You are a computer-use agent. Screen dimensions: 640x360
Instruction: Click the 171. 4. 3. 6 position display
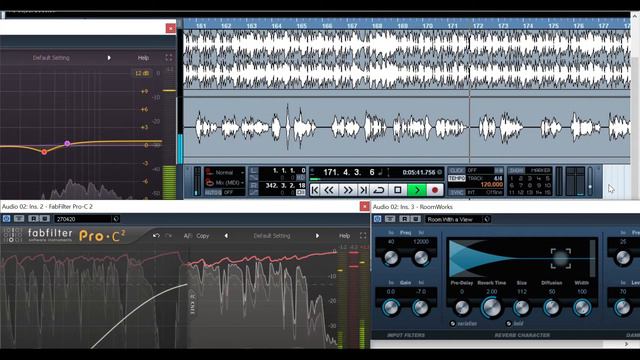pos(349,172)
